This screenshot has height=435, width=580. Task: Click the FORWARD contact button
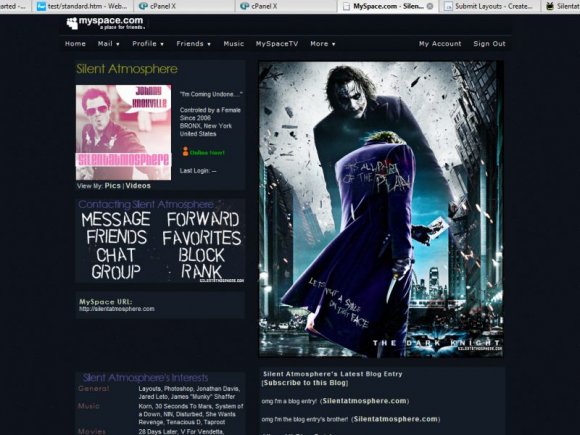203,219
